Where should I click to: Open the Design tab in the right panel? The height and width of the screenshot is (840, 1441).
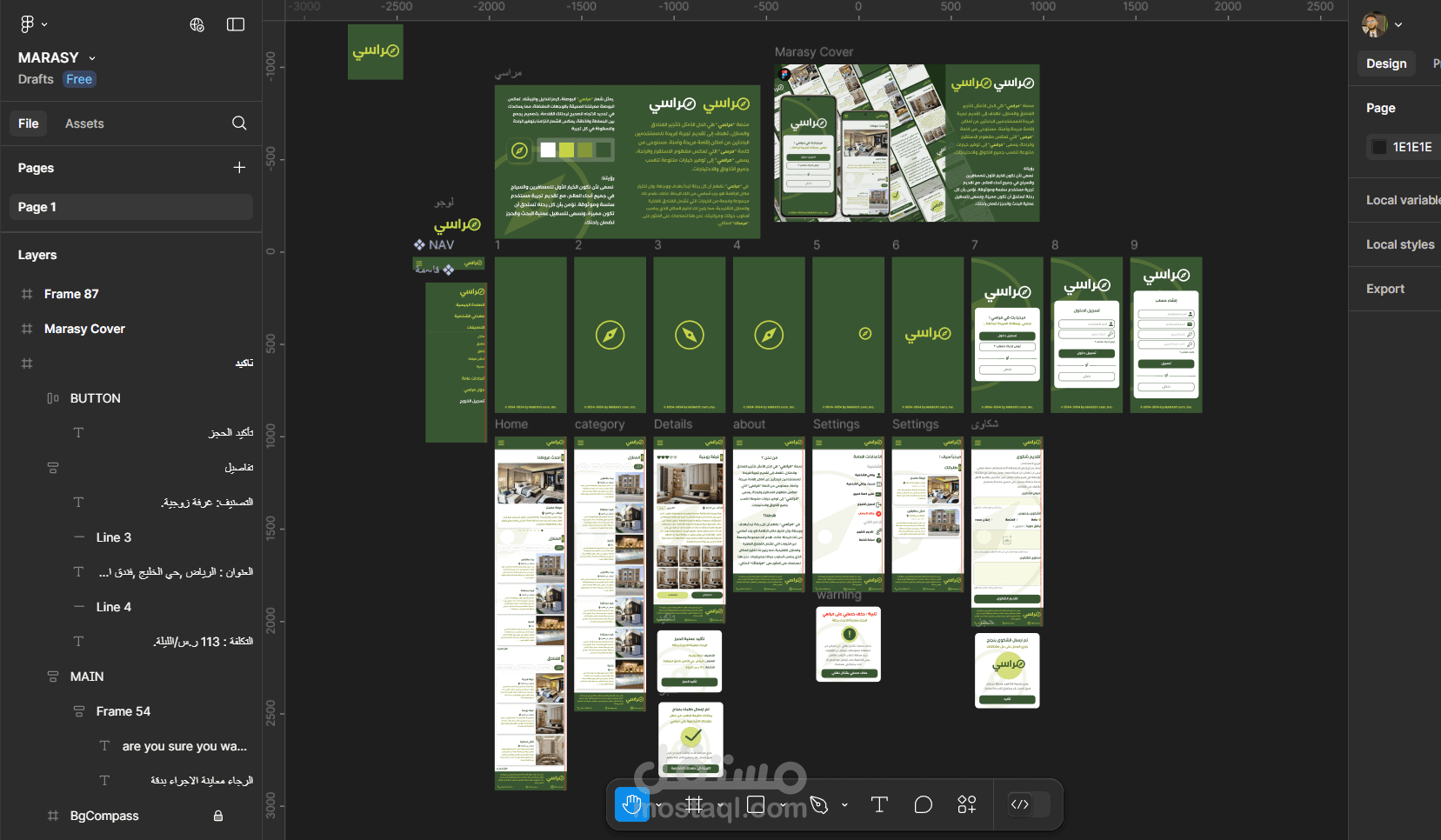(x=1386, y=63)
